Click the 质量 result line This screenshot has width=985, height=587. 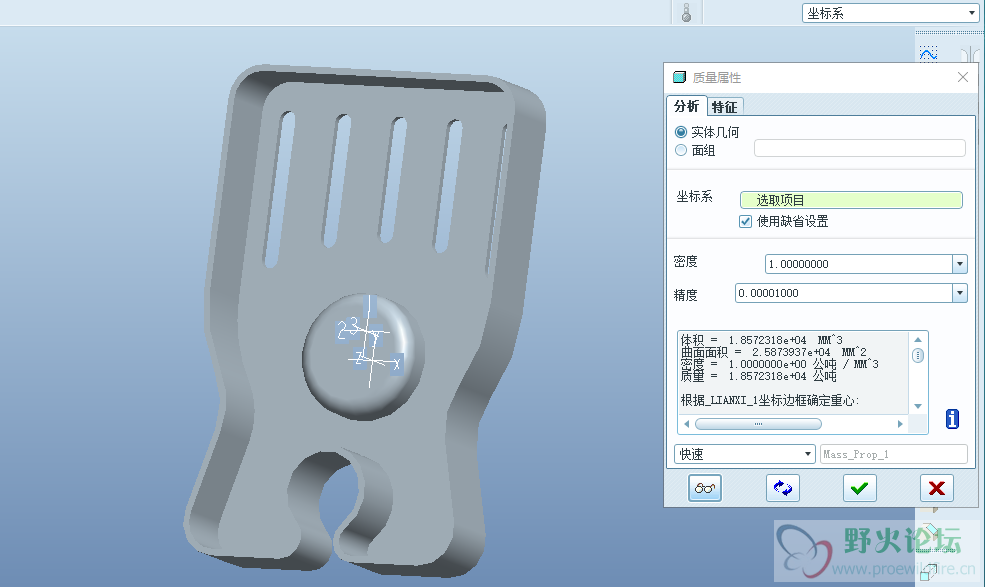tap(758, 376)
